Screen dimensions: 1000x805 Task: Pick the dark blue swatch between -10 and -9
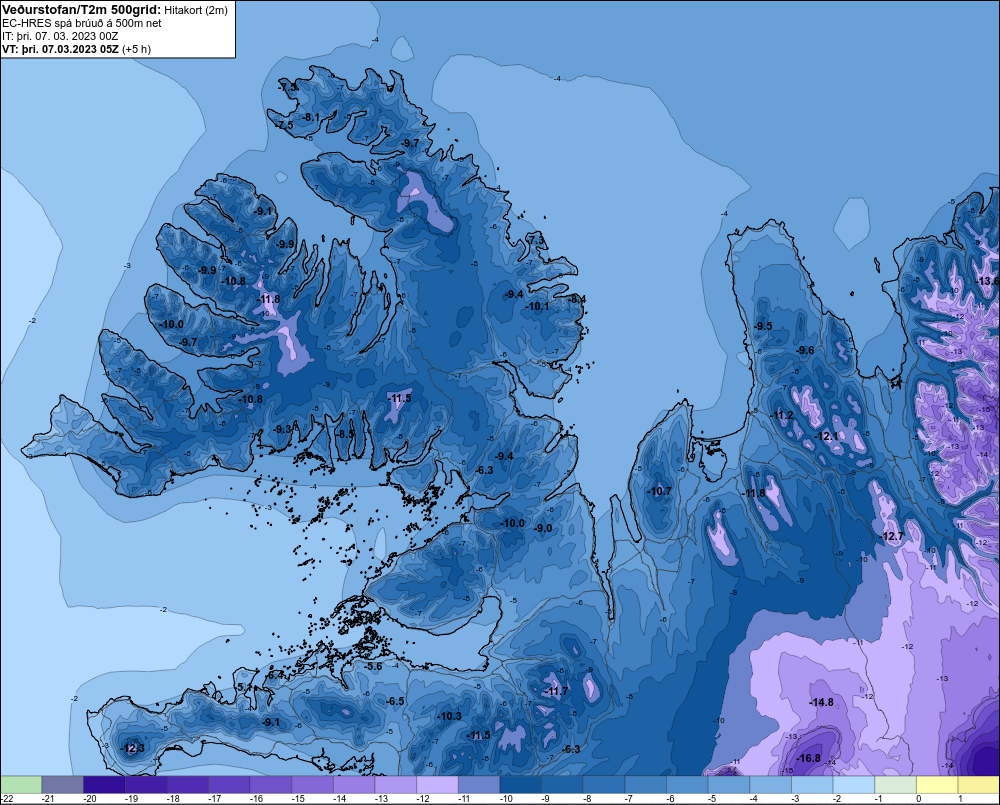pyautogui.click(x=520, y=785)
